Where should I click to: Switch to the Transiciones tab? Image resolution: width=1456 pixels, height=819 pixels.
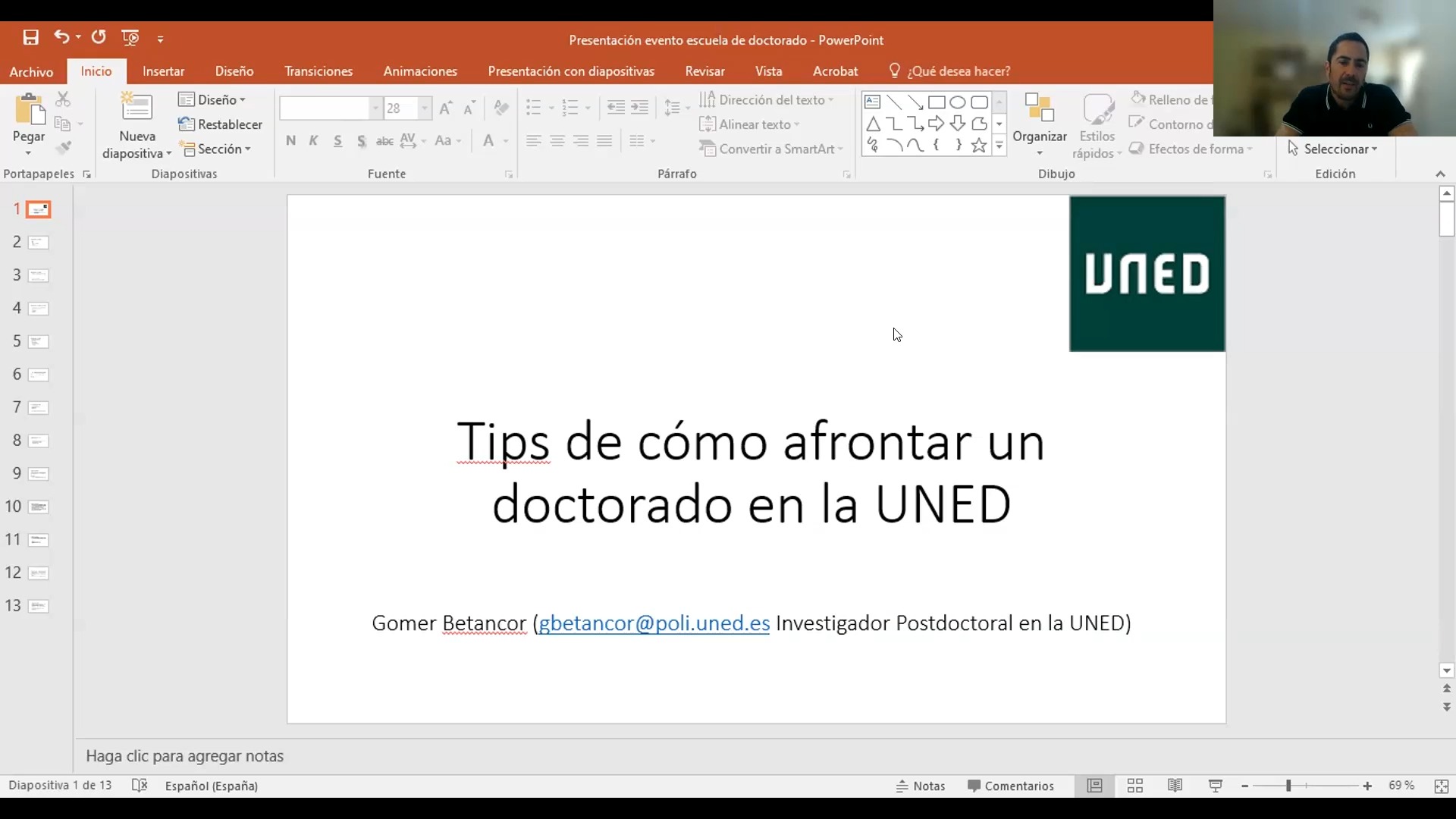click(x=318, y=71)
